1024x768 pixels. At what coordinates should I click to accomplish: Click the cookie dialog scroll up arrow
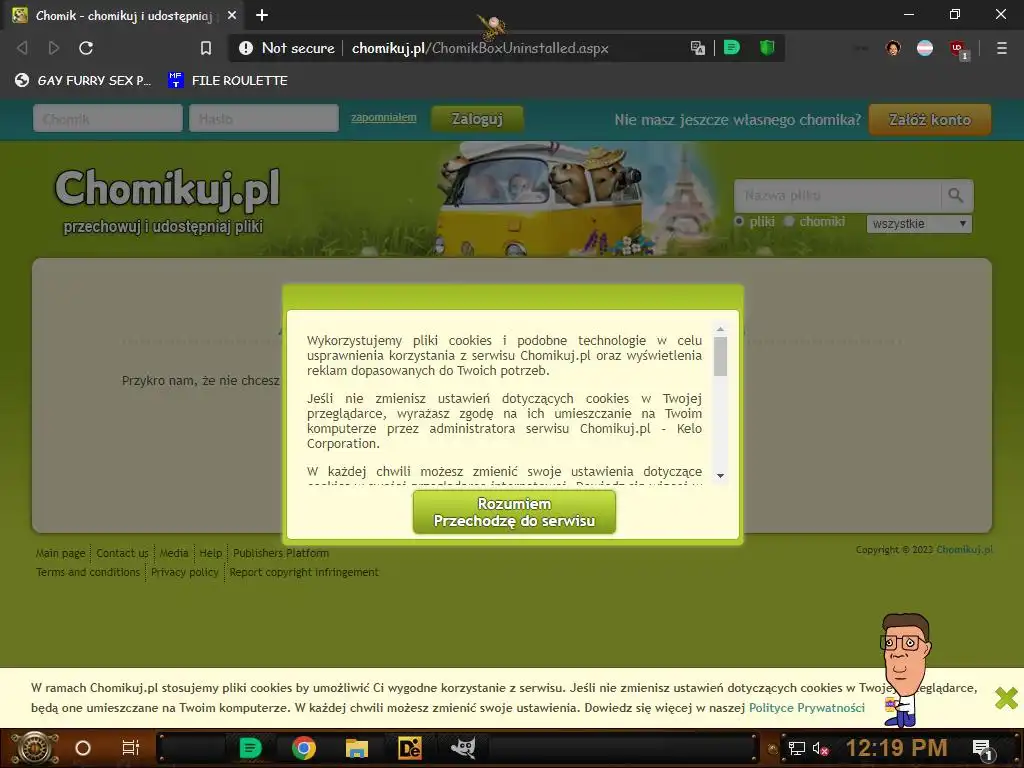click(720, 329)
